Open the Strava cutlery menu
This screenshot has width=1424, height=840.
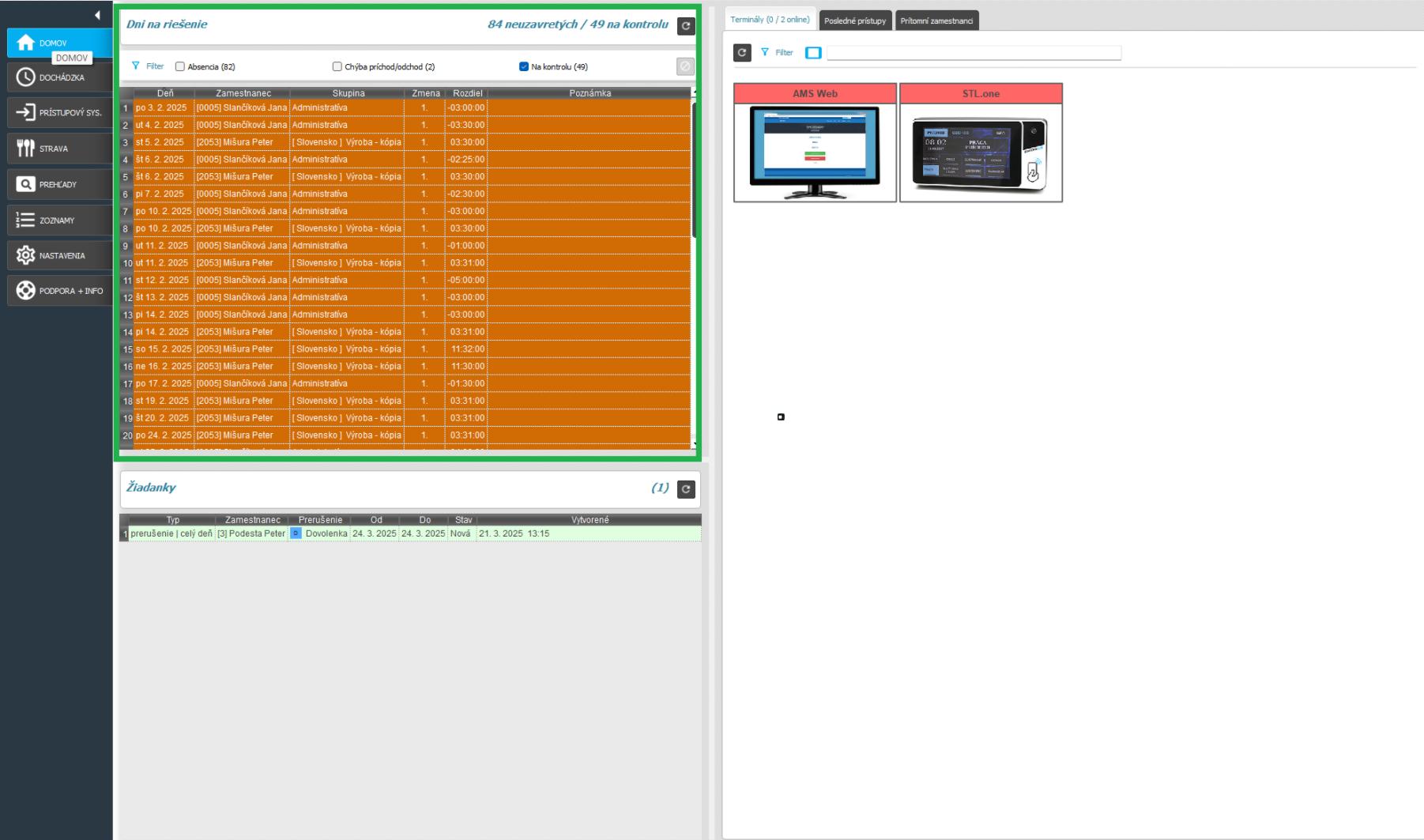pos(59,149)
